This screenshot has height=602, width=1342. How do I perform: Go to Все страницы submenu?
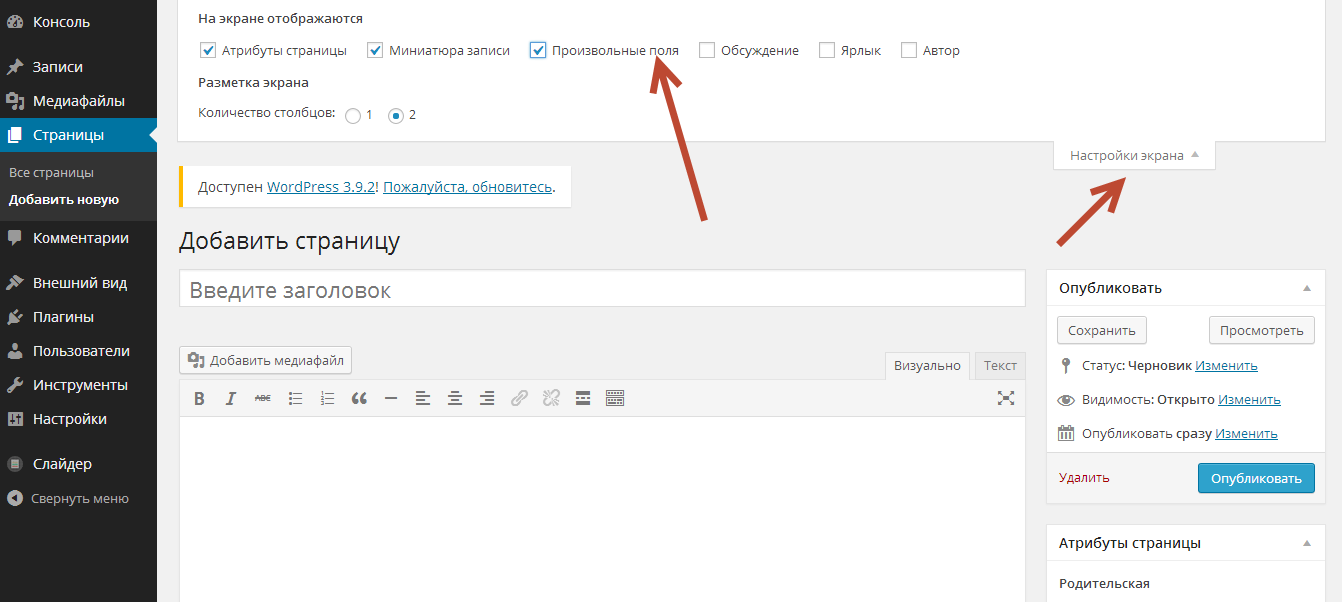[51, 173]
